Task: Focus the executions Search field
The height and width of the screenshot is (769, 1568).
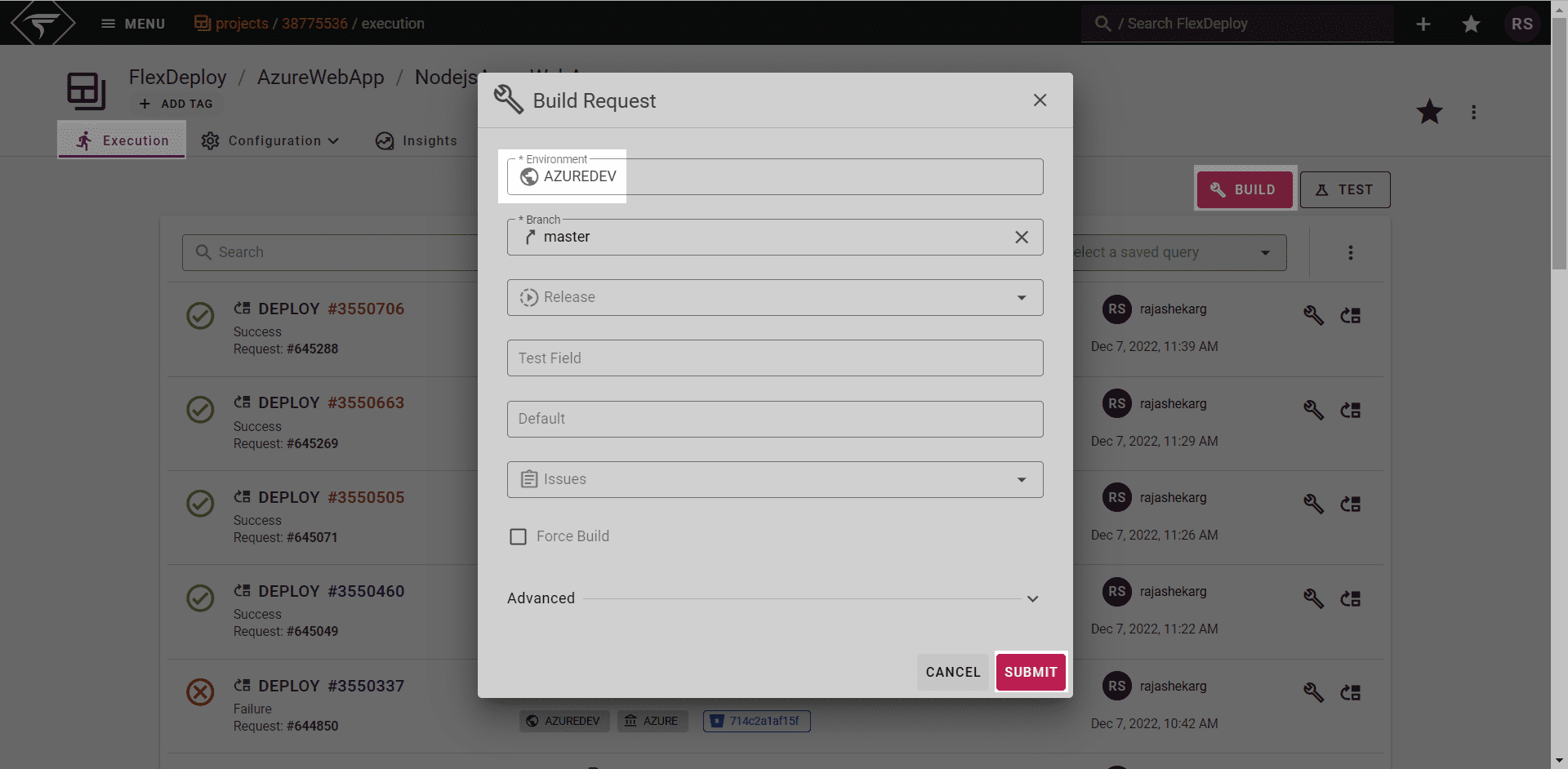Action: (x=330, y=252)
